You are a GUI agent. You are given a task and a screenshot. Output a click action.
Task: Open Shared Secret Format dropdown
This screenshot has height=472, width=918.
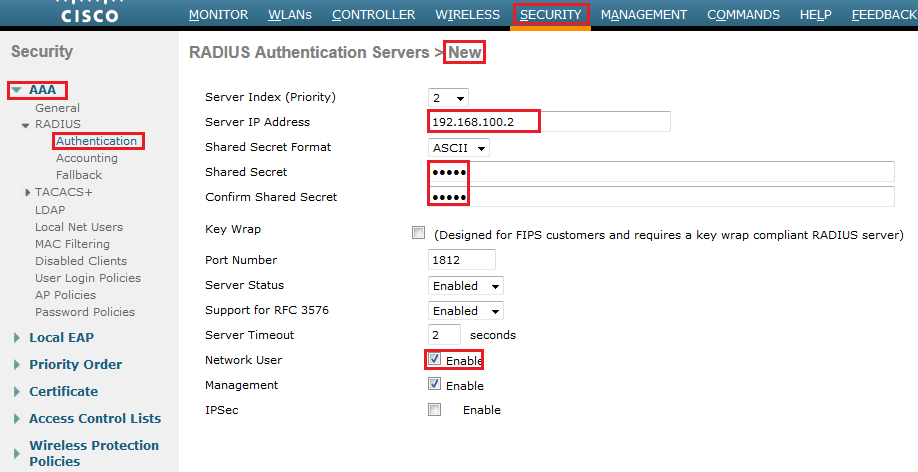click(x=459, y=148)
